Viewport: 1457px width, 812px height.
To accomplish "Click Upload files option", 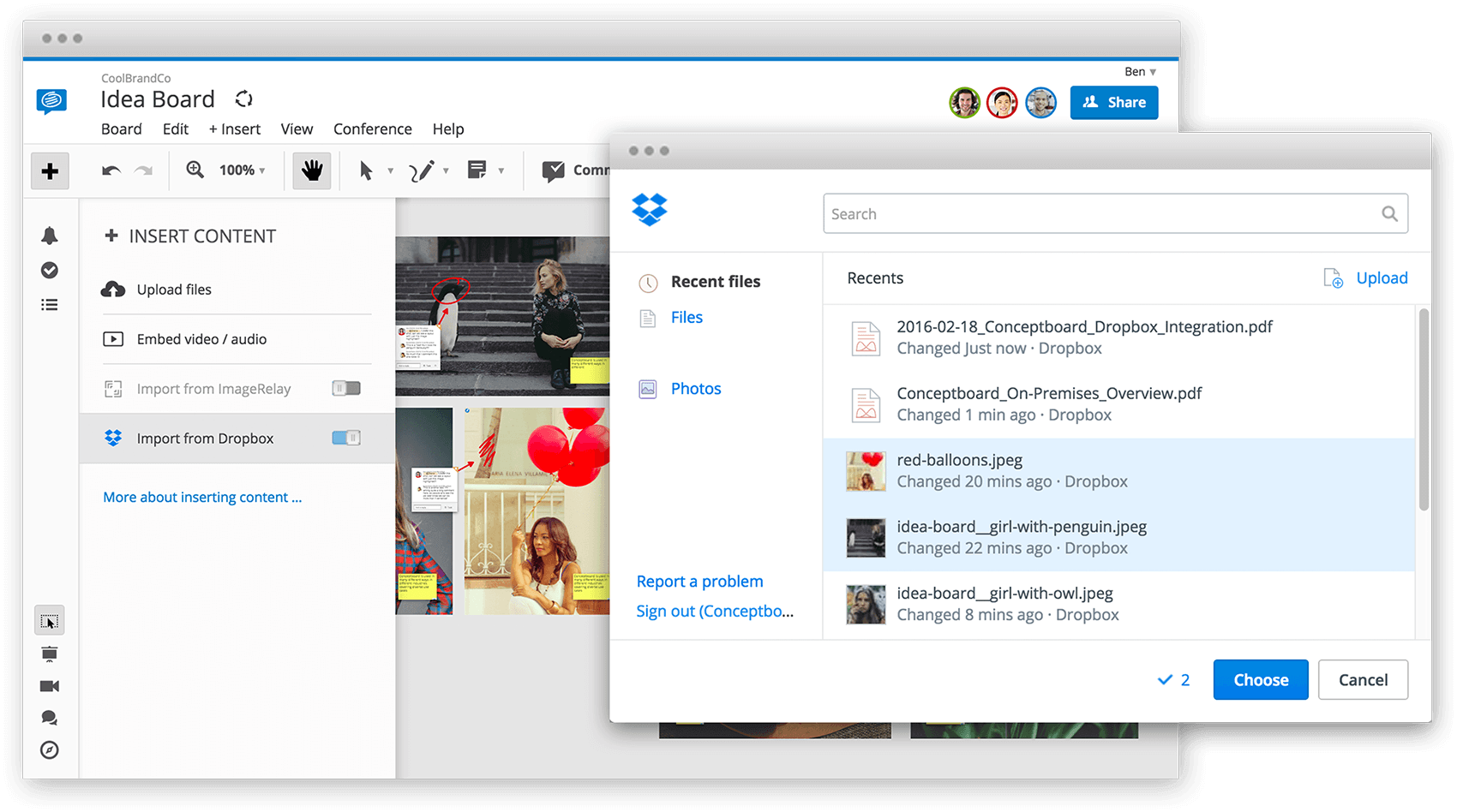I will 174,290.
